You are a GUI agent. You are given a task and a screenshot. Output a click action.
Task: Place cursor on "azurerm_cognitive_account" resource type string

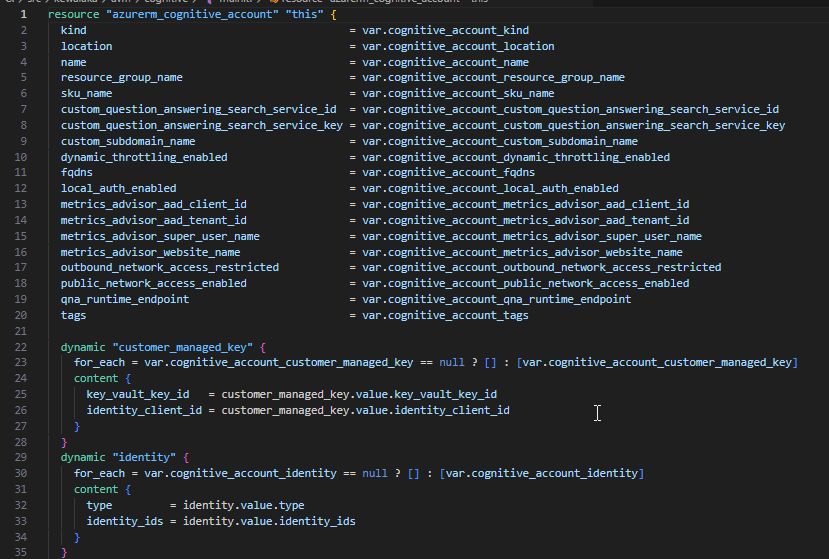[192, 14]
